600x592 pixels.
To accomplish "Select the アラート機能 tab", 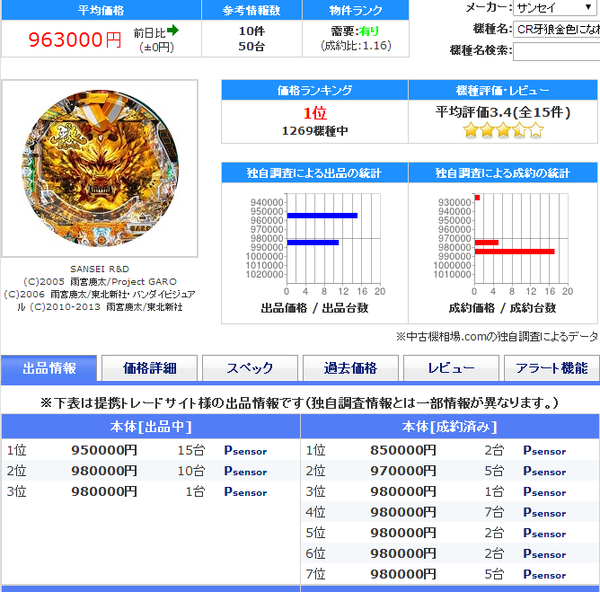I will pos(552,368).
